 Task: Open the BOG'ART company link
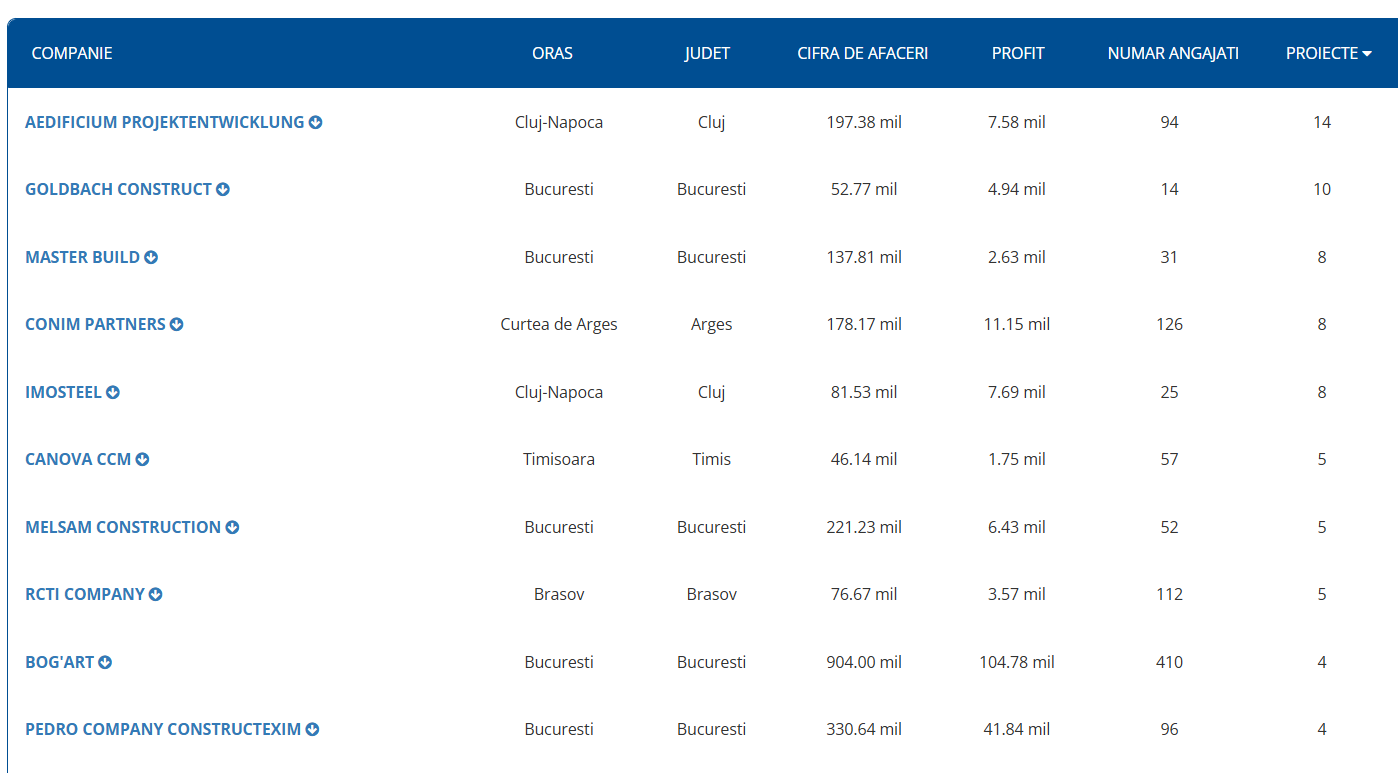[x=59, y=662]
